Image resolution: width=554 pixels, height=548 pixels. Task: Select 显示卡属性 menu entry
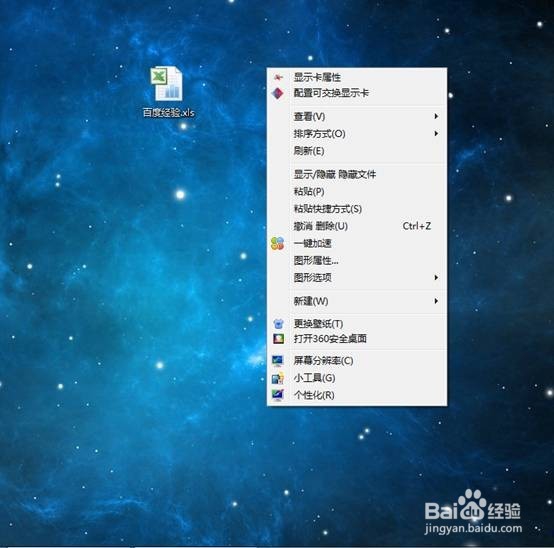pos(357,77)
